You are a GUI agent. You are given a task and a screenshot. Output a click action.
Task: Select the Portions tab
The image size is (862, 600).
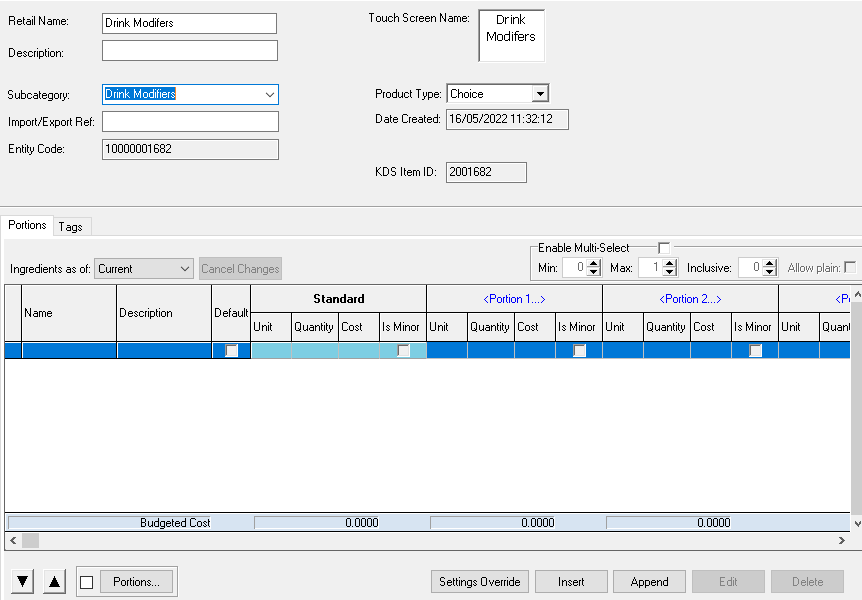pos(28,225)
